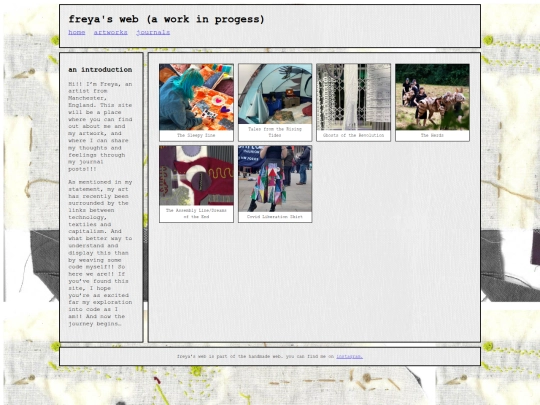Click 'The Sleepy Zine' caption text
The width and height of the screenshot is (540, 405).
click(x=196, y=135)
